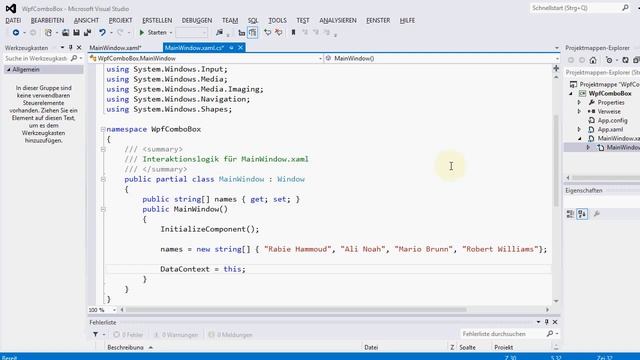Click the Schnellstart search magnifier icon
The image size is (640, 360).
[x=625, y=8]
